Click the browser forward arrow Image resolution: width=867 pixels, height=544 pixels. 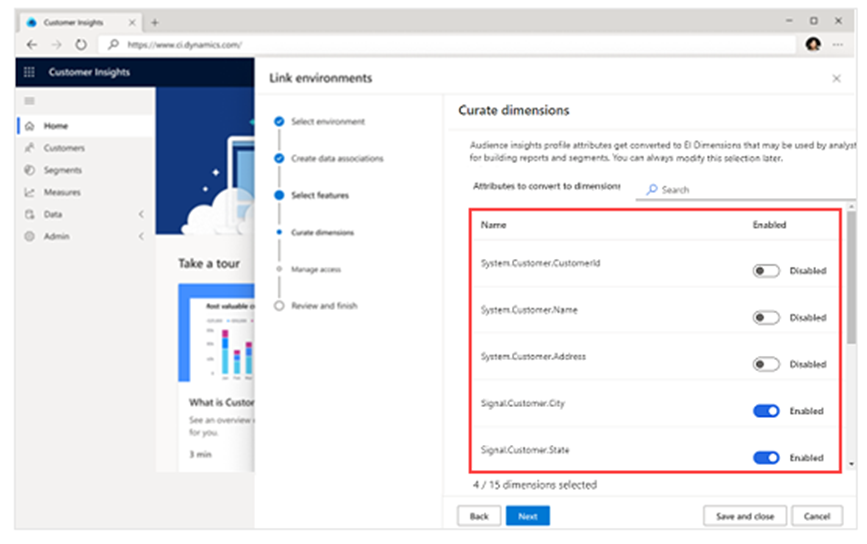(56, 44)
